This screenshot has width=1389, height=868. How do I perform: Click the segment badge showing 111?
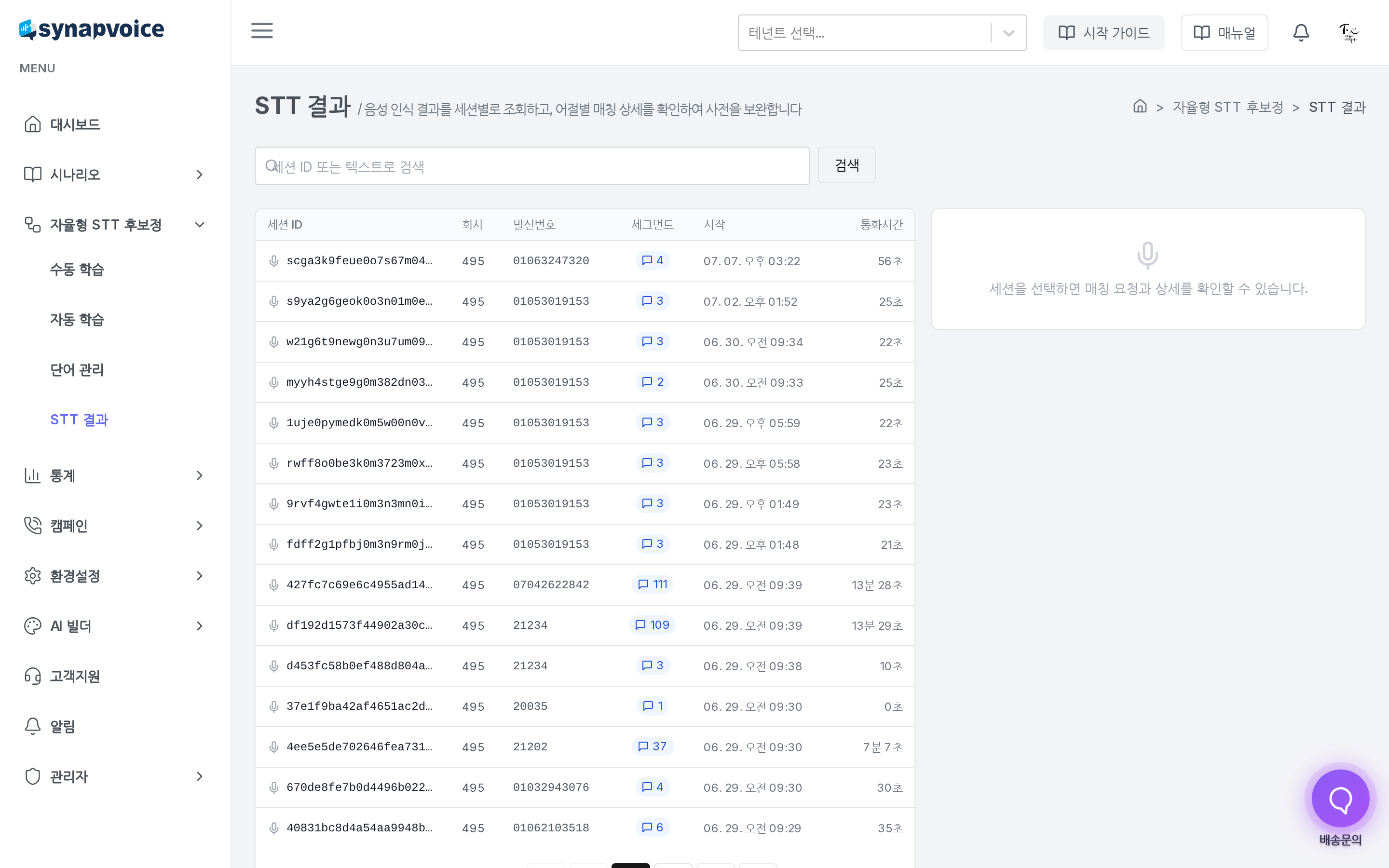pyautogui.click(x=653, y=584)
